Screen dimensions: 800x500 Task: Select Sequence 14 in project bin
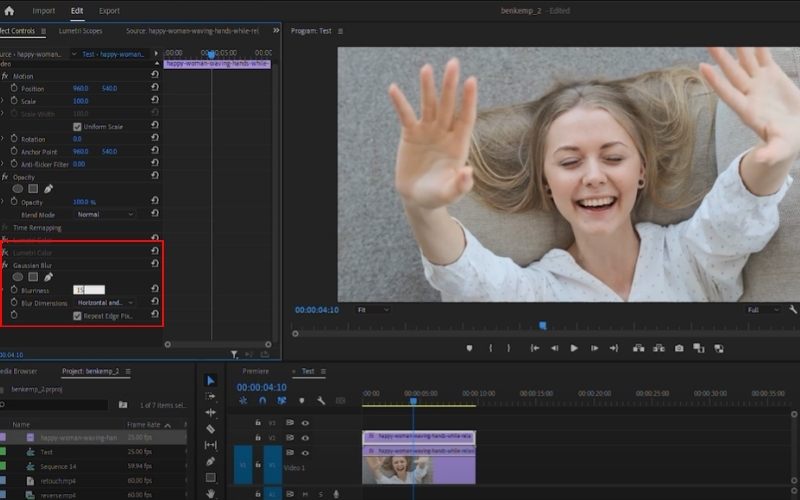[57, 466]
